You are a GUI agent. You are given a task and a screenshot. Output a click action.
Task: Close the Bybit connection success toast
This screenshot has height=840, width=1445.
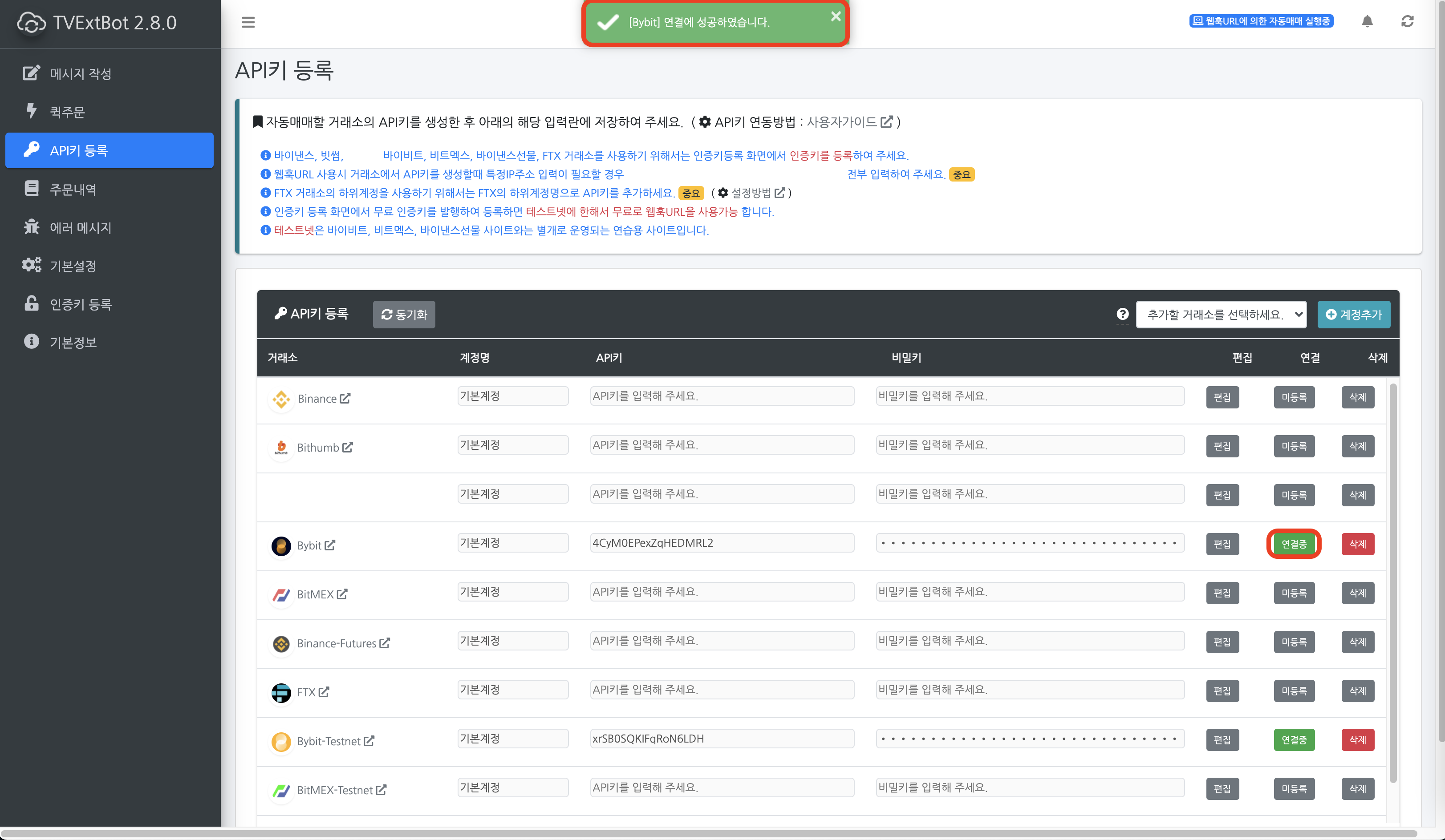pyautogui.click(x=836, y=16)
